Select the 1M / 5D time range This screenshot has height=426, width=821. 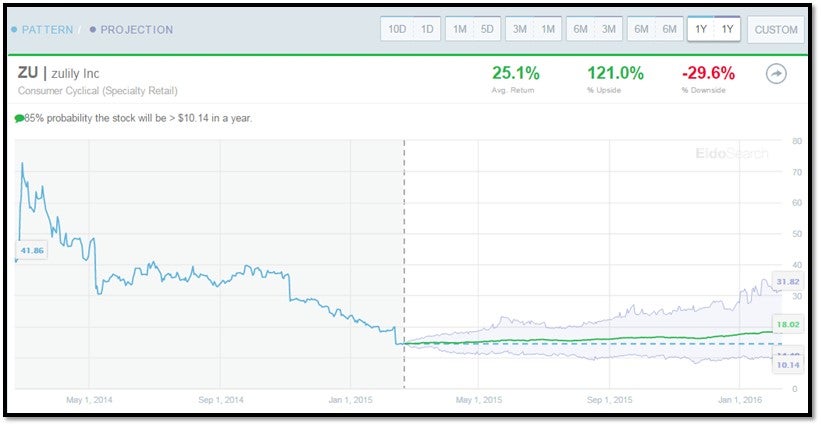pyautogui.click(x=473, y=29)
